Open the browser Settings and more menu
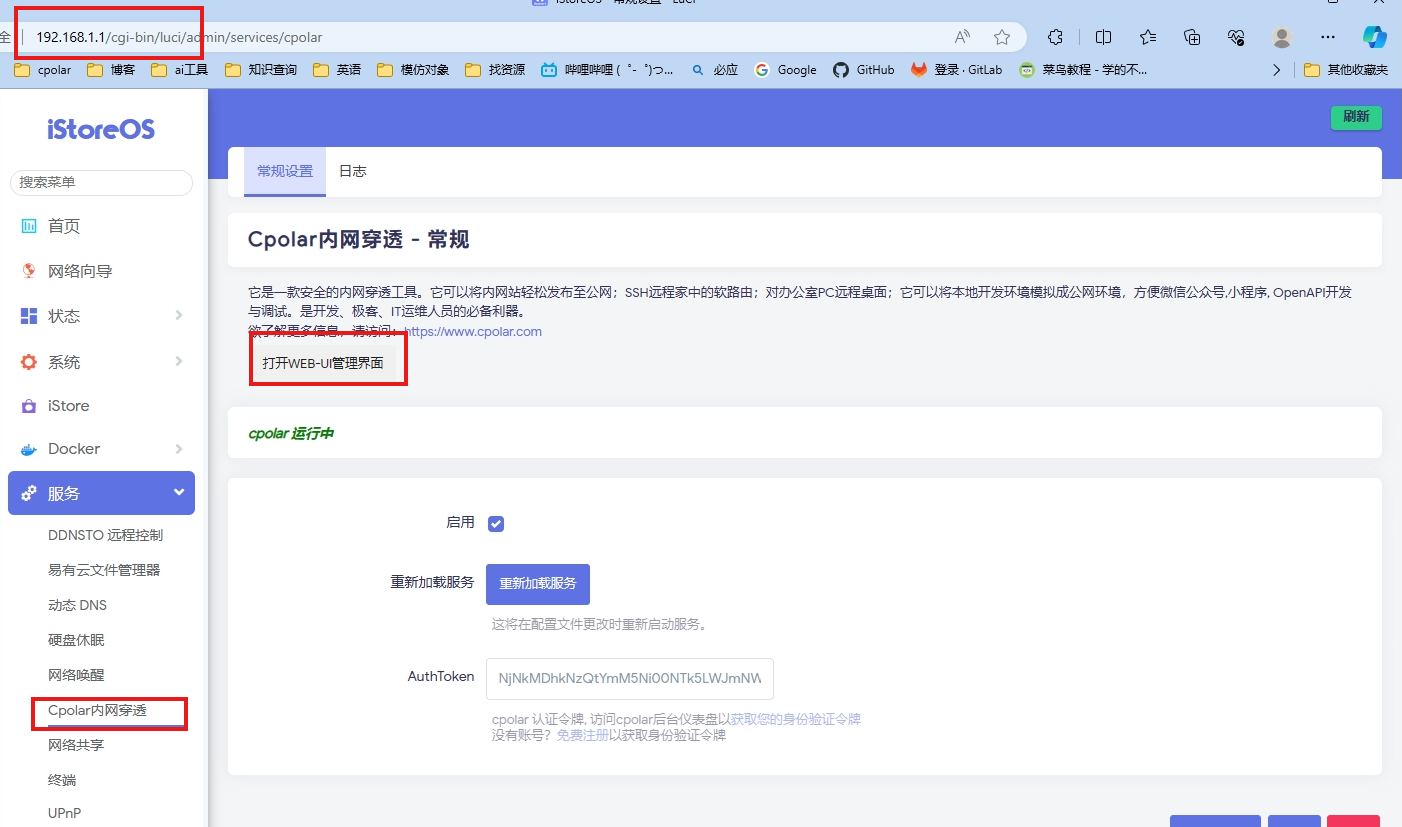The height and width of the screenshot is (827, 1402). click(1328, 37)
